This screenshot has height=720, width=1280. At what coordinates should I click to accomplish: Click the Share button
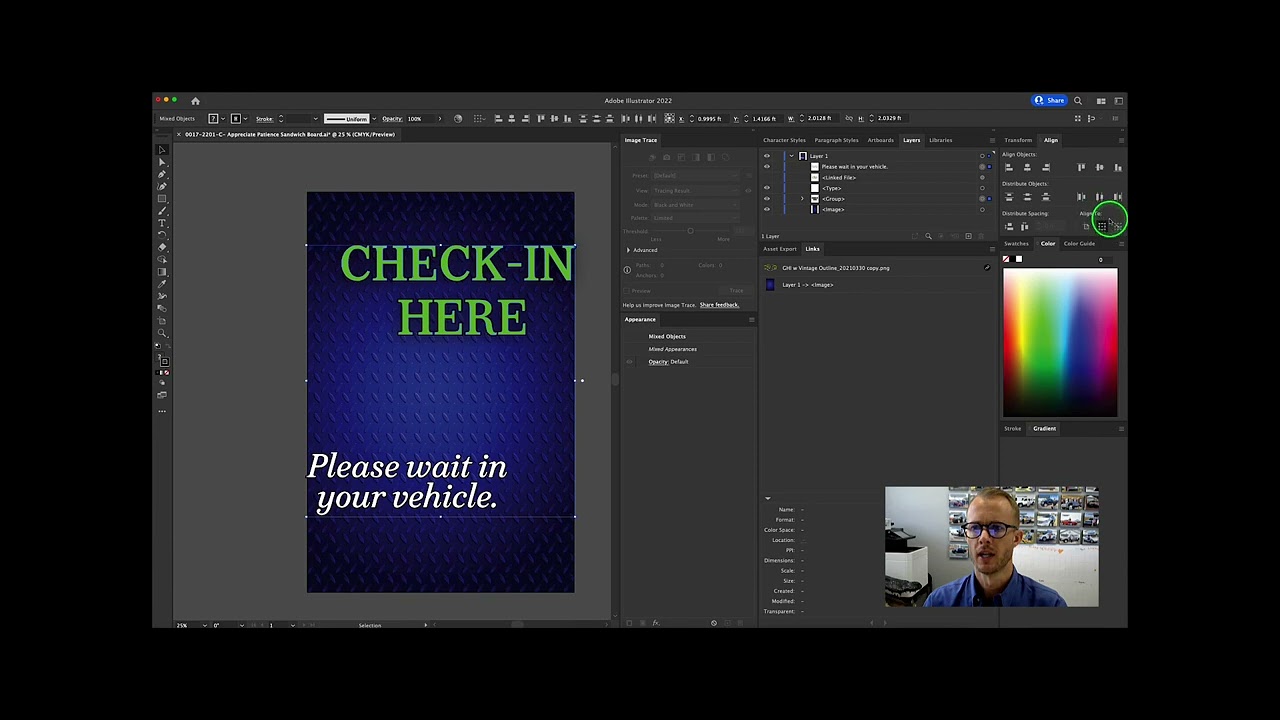(1050, 101)
